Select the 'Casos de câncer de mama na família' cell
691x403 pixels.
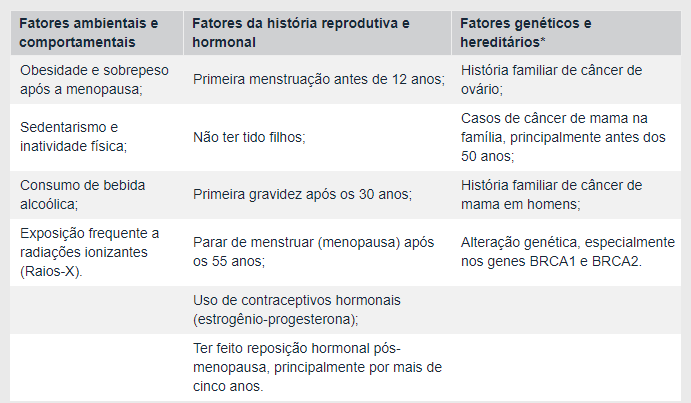pyautogui.click(x=566, y=137)
